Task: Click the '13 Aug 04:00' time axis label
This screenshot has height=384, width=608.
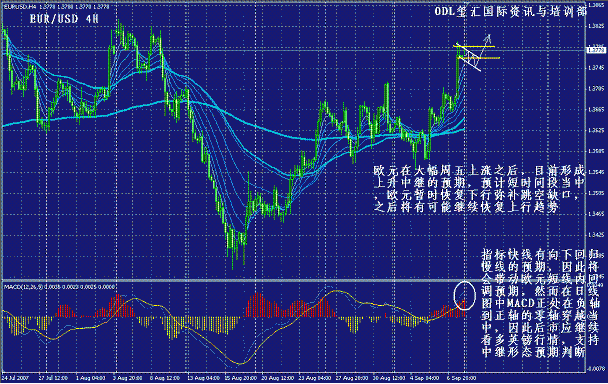Action: 203,377
